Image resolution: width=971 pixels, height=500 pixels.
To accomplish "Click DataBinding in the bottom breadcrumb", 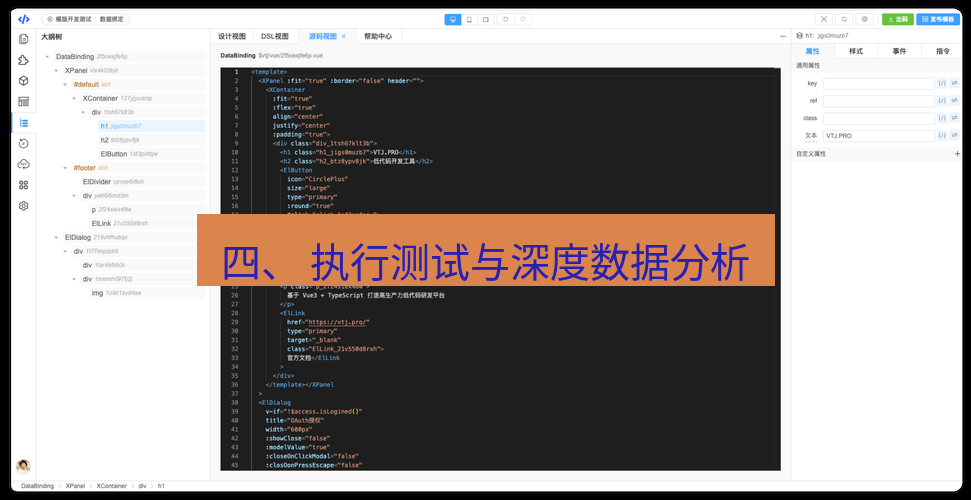I will point(36,486).
